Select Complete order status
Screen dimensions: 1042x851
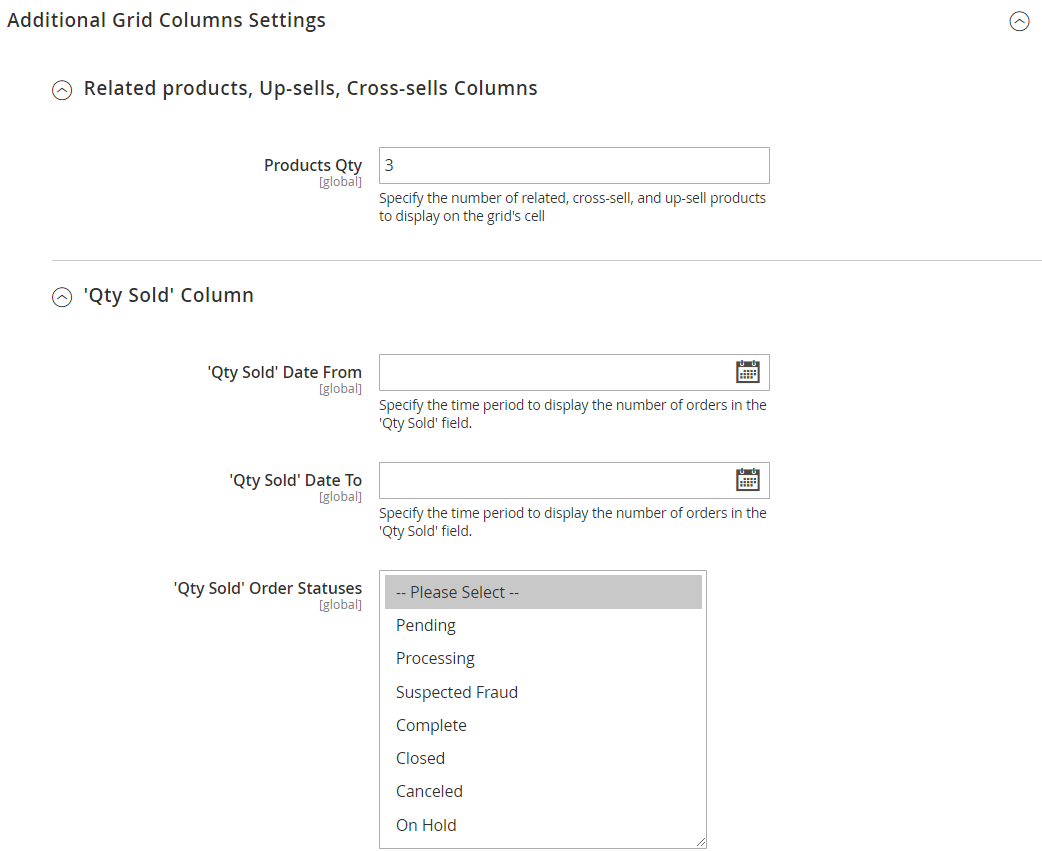coord(543,725)
